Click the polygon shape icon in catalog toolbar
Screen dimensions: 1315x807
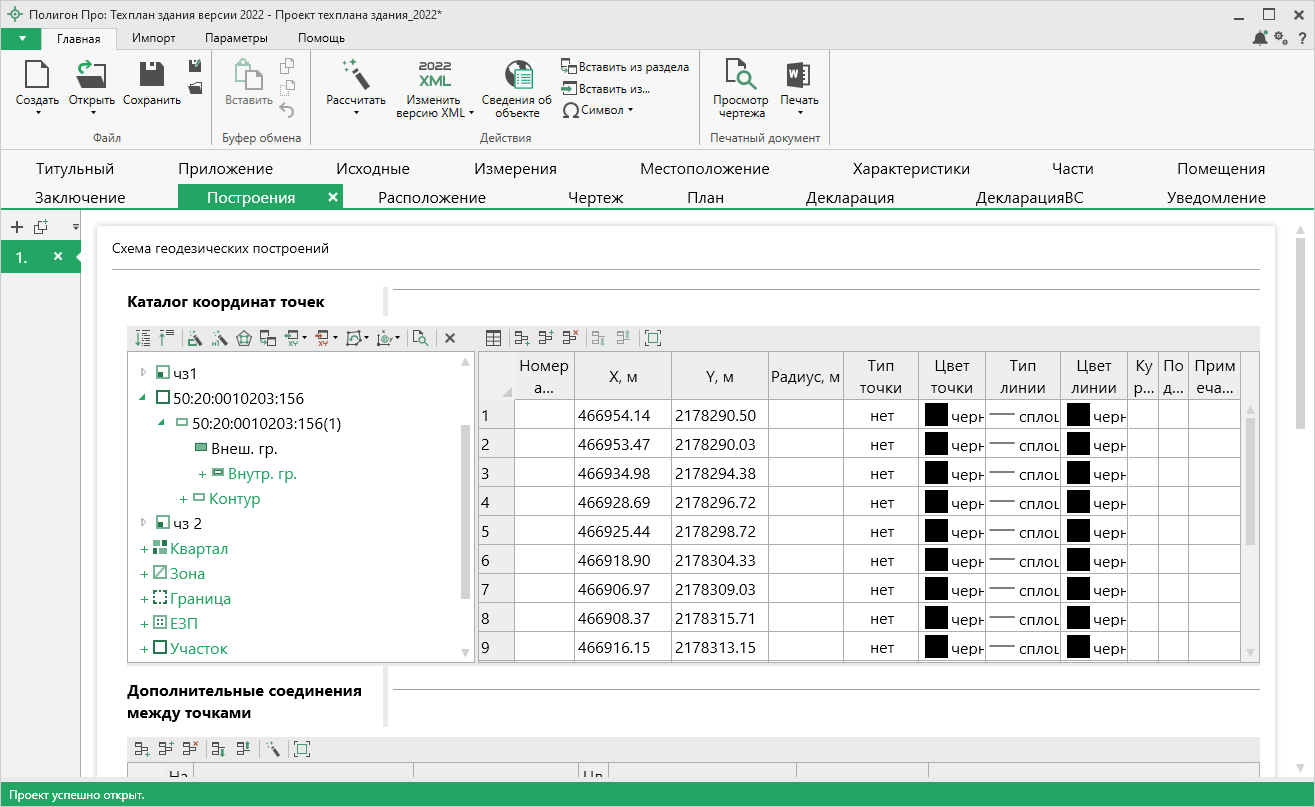[244, 338]
